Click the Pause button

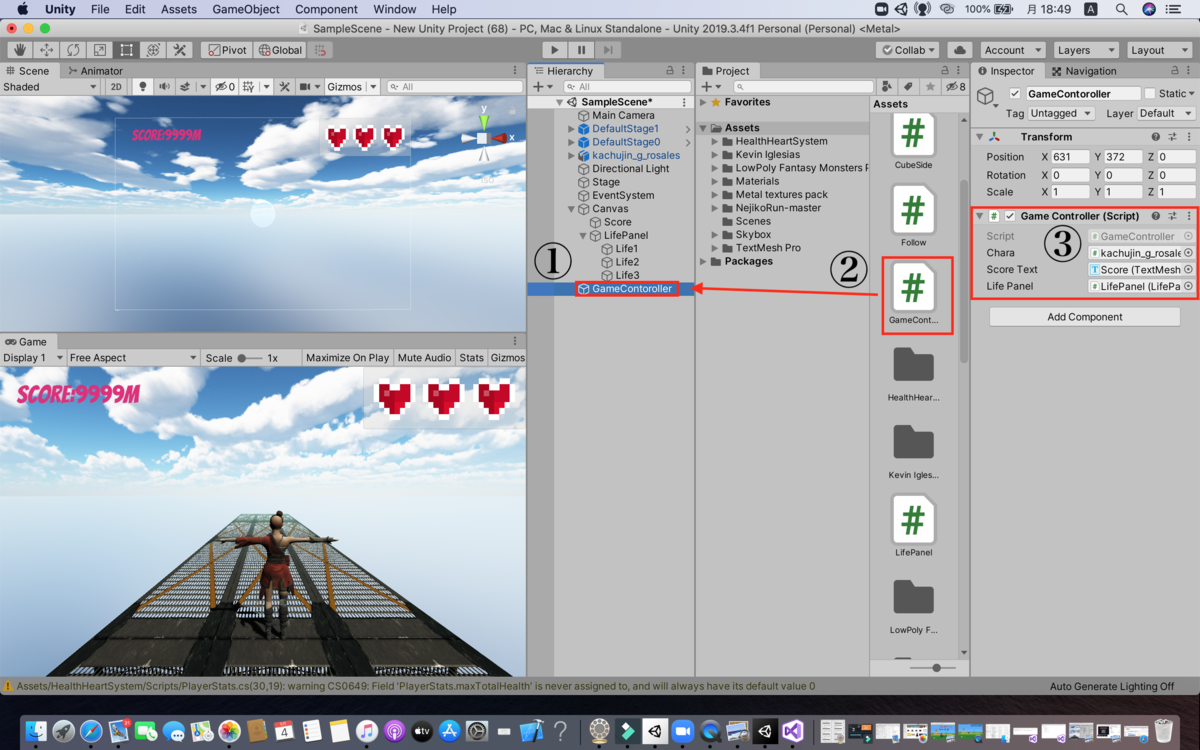tap(581, 50)
